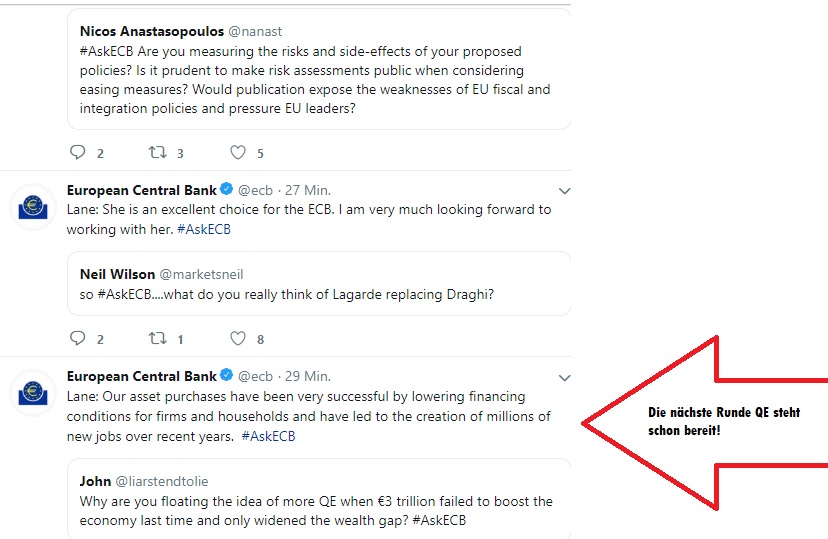The width and height of the screenshot is (828, 539).
Task: Retweet the tweet with 3 retweets
Action: (x=157, y=153)
